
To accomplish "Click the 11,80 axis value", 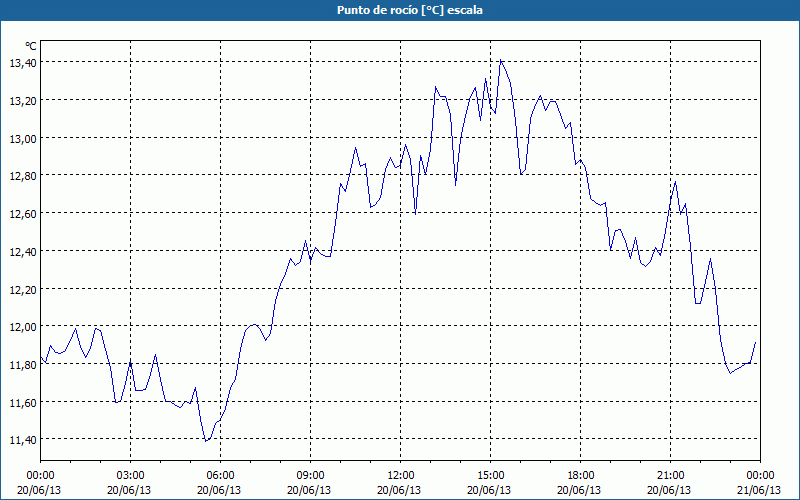I will pos(22,364).
